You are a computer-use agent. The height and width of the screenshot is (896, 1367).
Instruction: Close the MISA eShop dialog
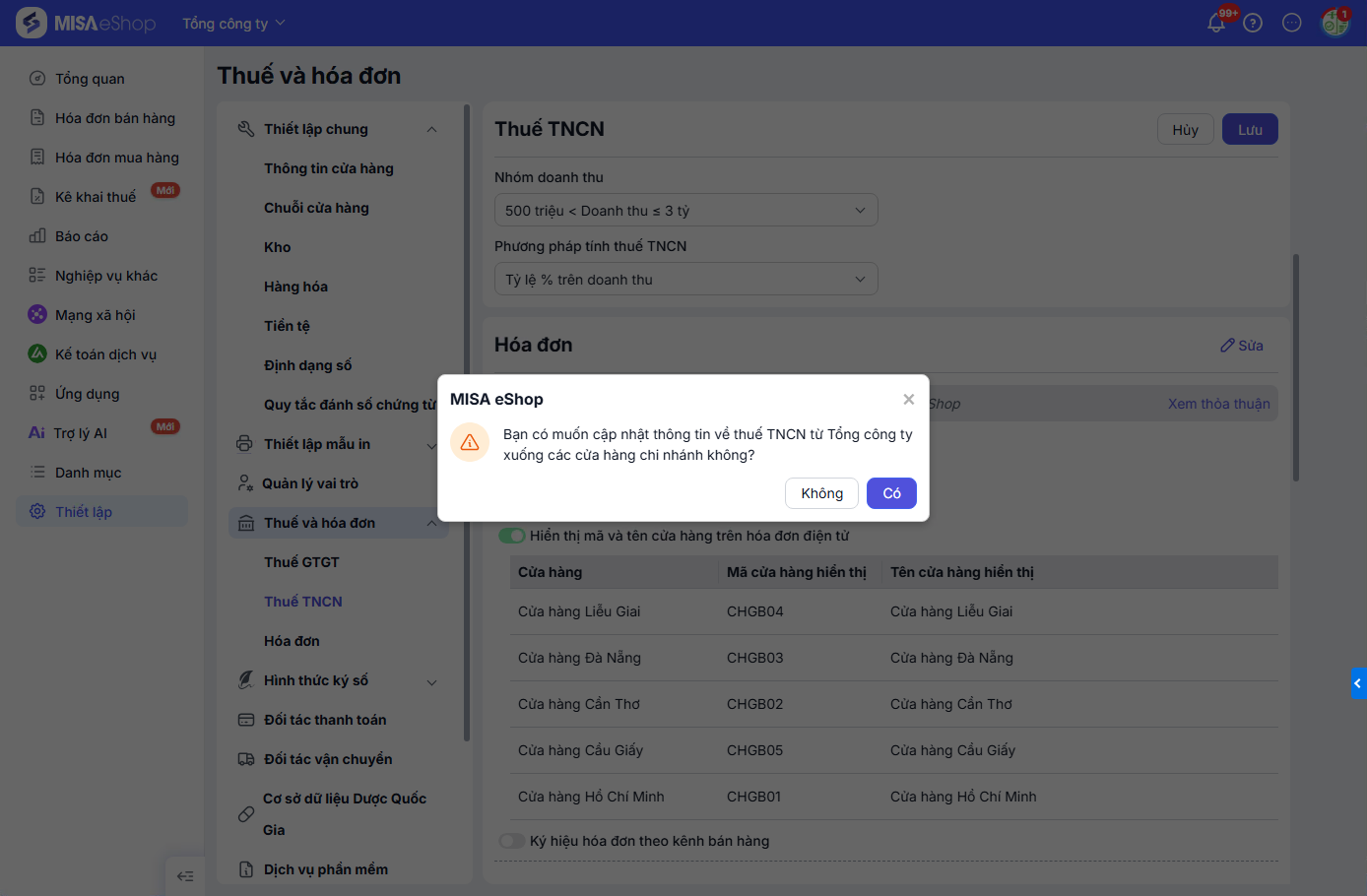click(x=909, y=399)
